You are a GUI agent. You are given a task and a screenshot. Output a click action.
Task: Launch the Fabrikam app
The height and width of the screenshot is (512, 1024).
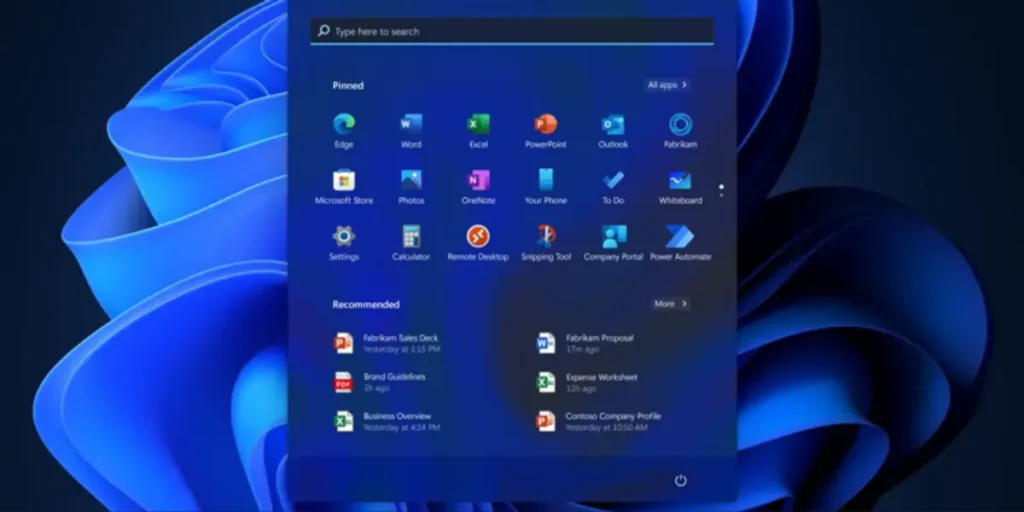point(680,131)
